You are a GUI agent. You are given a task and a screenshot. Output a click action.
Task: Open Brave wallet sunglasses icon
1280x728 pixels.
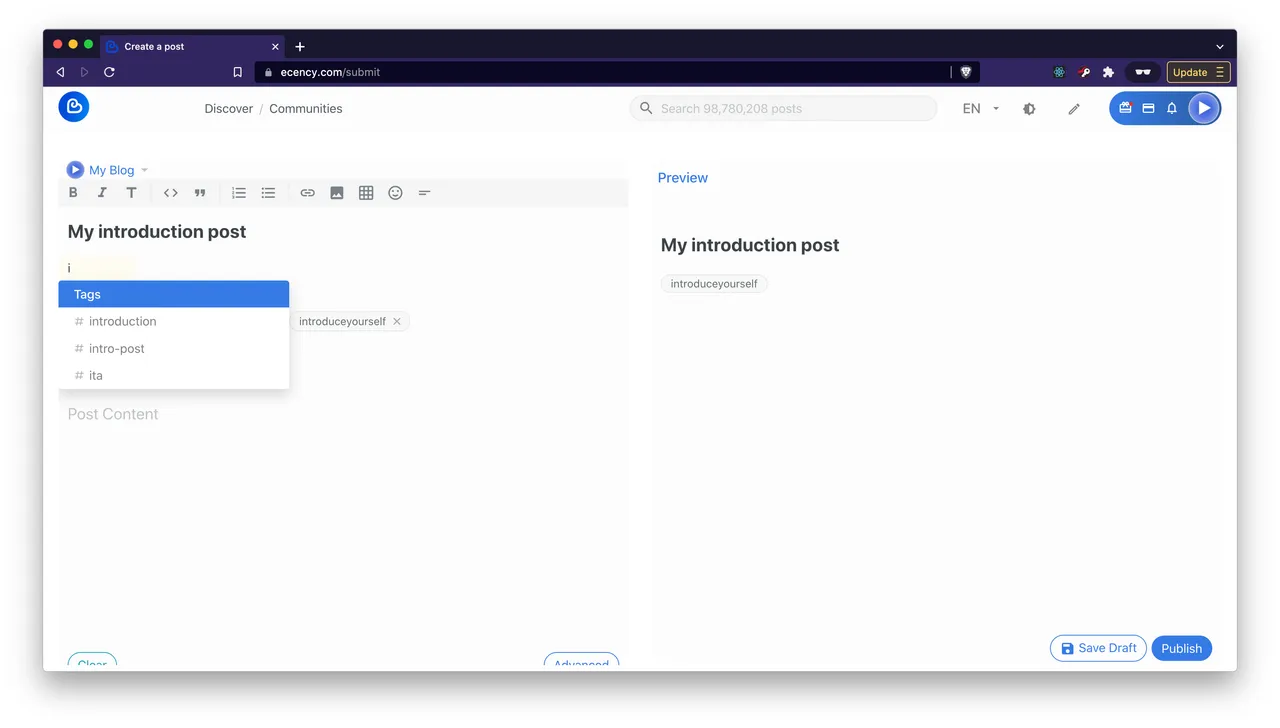(x=1142, y=72)
